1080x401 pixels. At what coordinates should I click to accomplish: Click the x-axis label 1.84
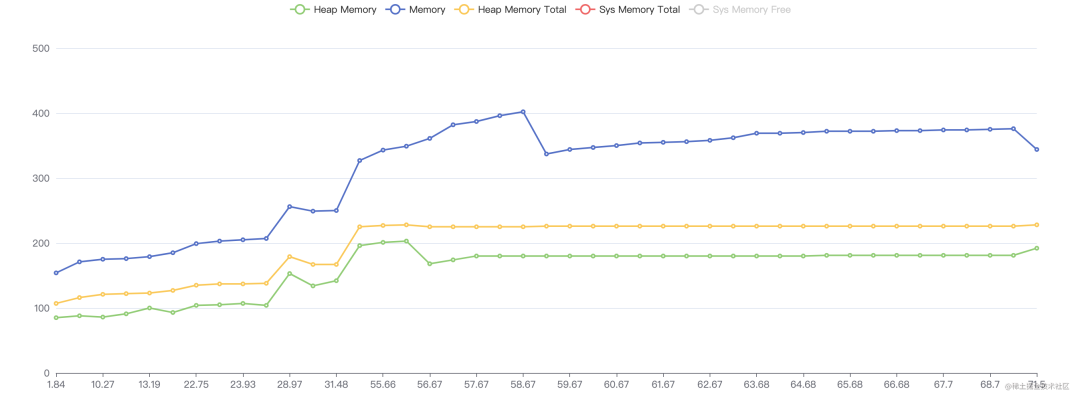point(56,384)
